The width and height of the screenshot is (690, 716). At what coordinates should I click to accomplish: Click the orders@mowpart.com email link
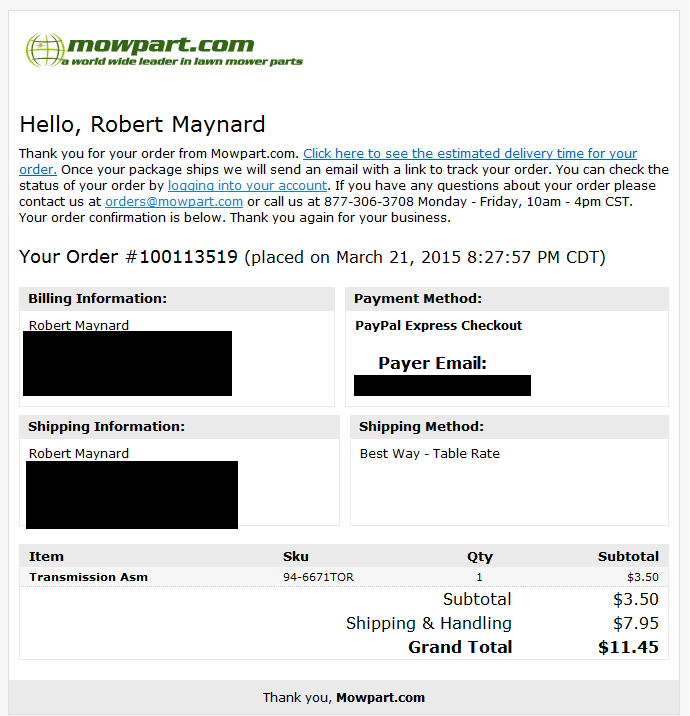pyautogui.click(x=174, y=201)
